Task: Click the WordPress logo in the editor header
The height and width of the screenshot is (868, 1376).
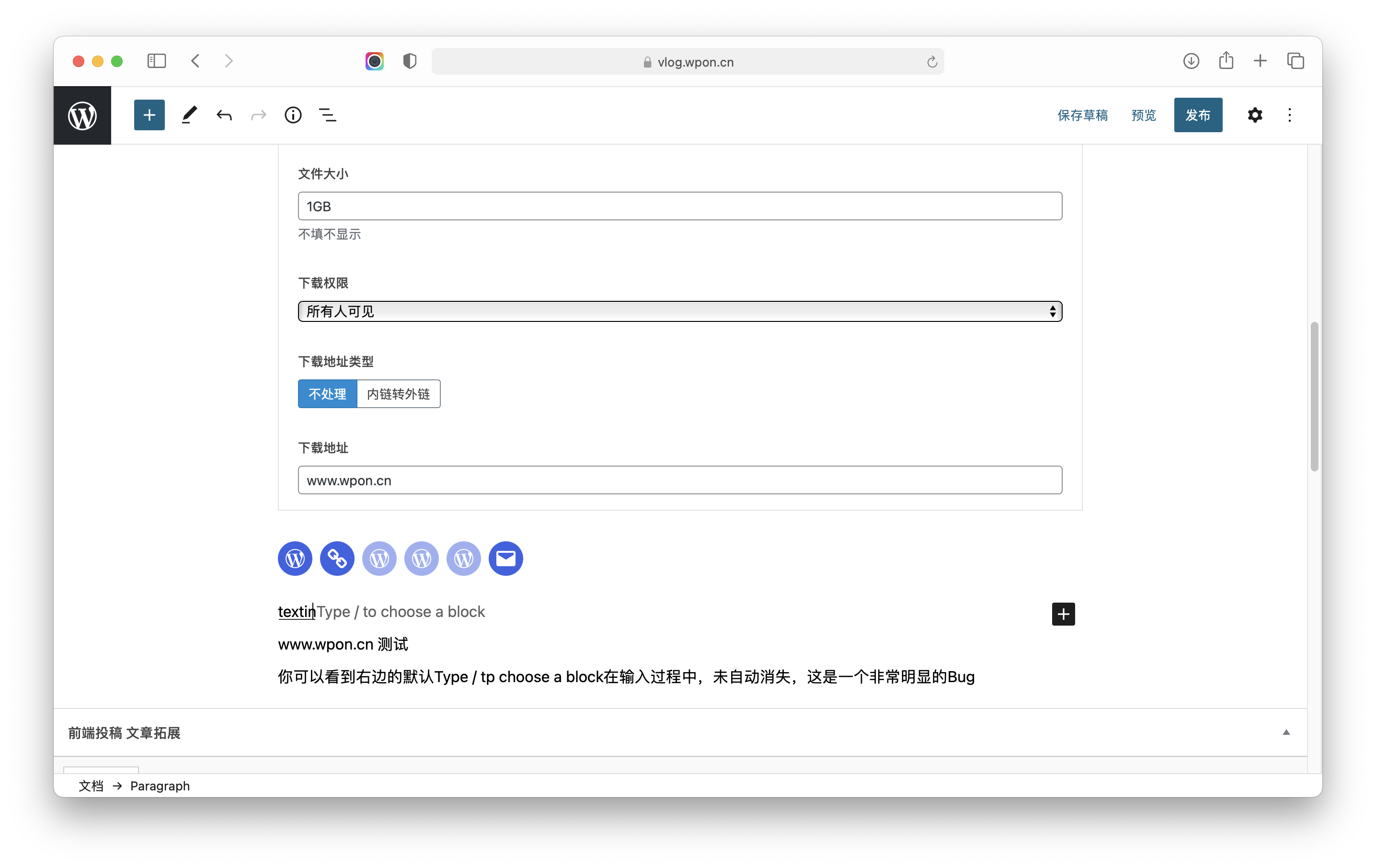Action: tap(82, 115)
